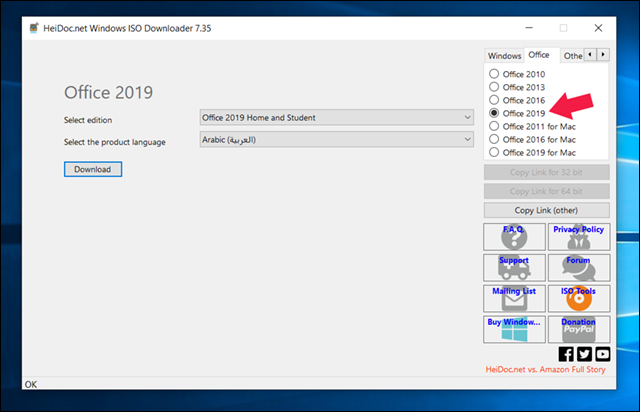Click the Select edition label
The image size is (640, 412).
click(x=88, y=120)
